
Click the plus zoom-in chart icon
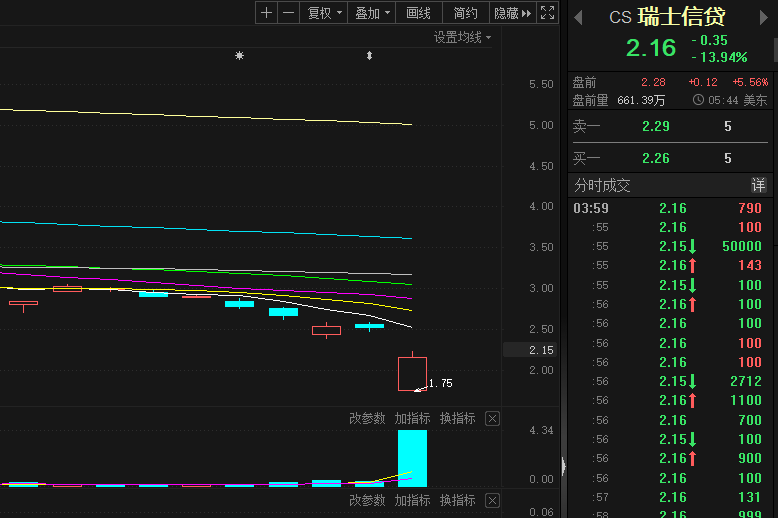266,13
